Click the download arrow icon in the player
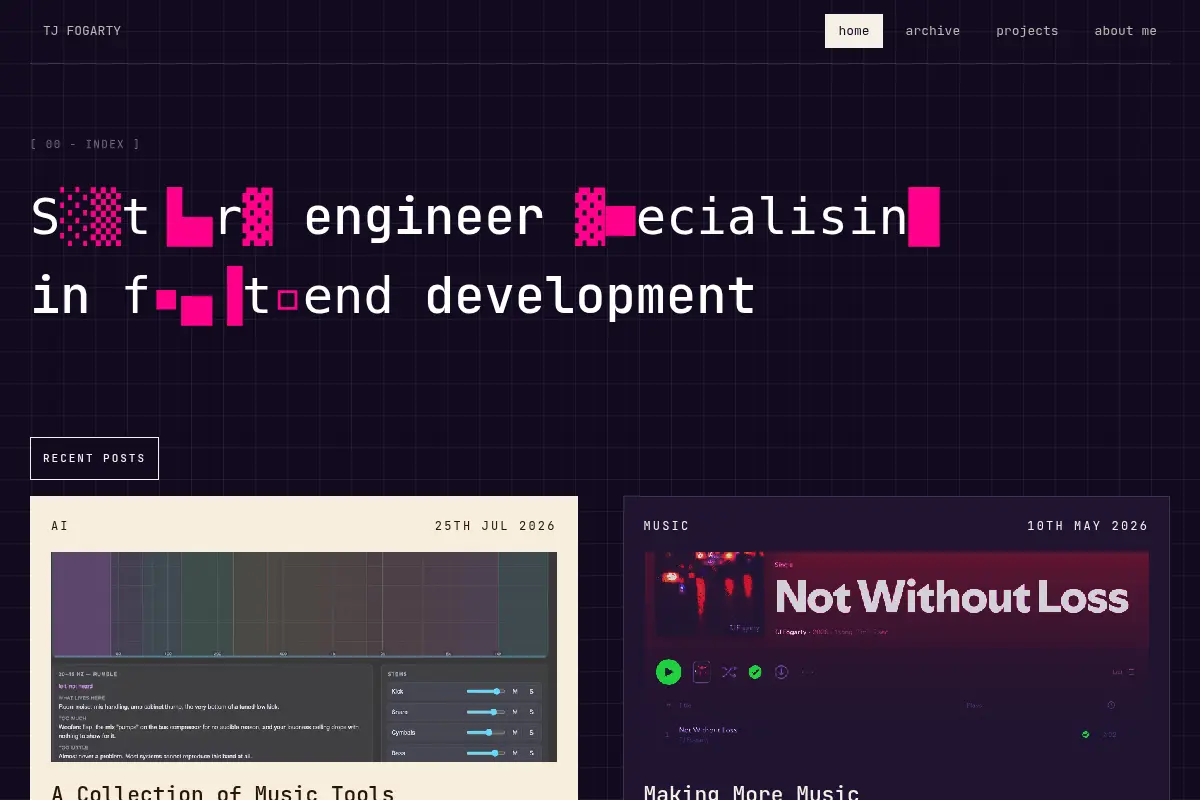 [x=782, y=672]
